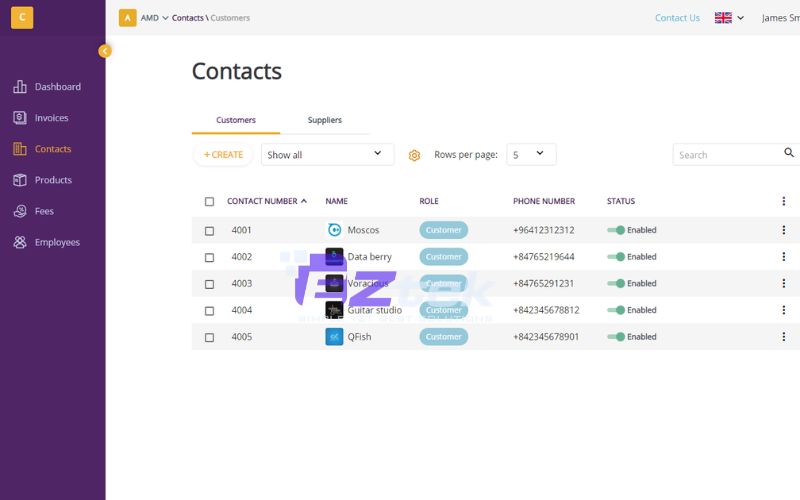800x500 pixels.
Task: Click the search magnifier icon
Action: [x=789, y=153]
